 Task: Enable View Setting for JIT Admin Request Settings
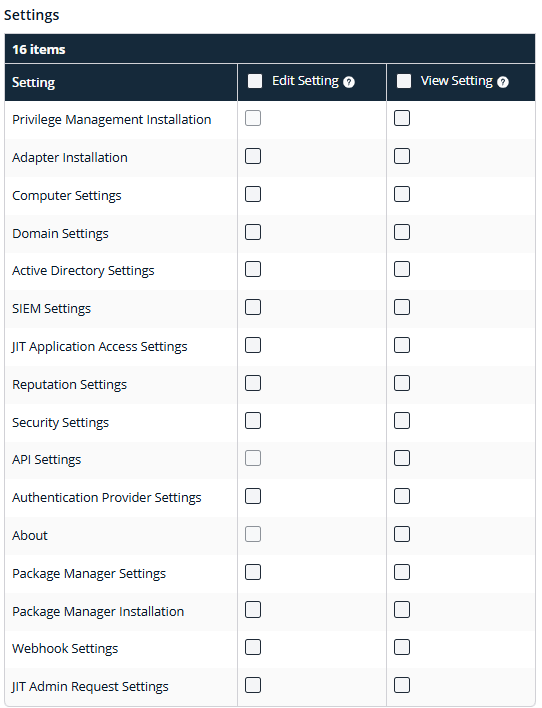click(402, 685)
